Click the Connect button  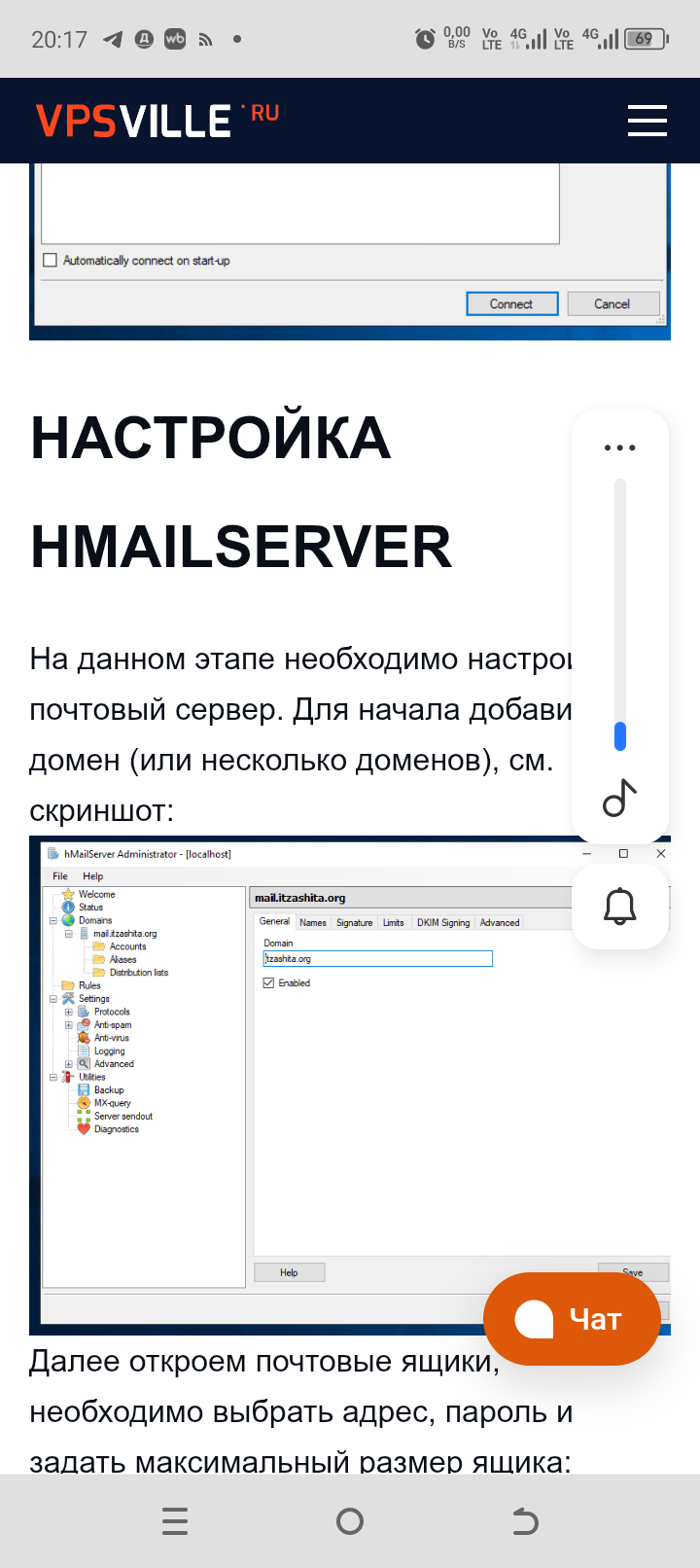(511, 304)
